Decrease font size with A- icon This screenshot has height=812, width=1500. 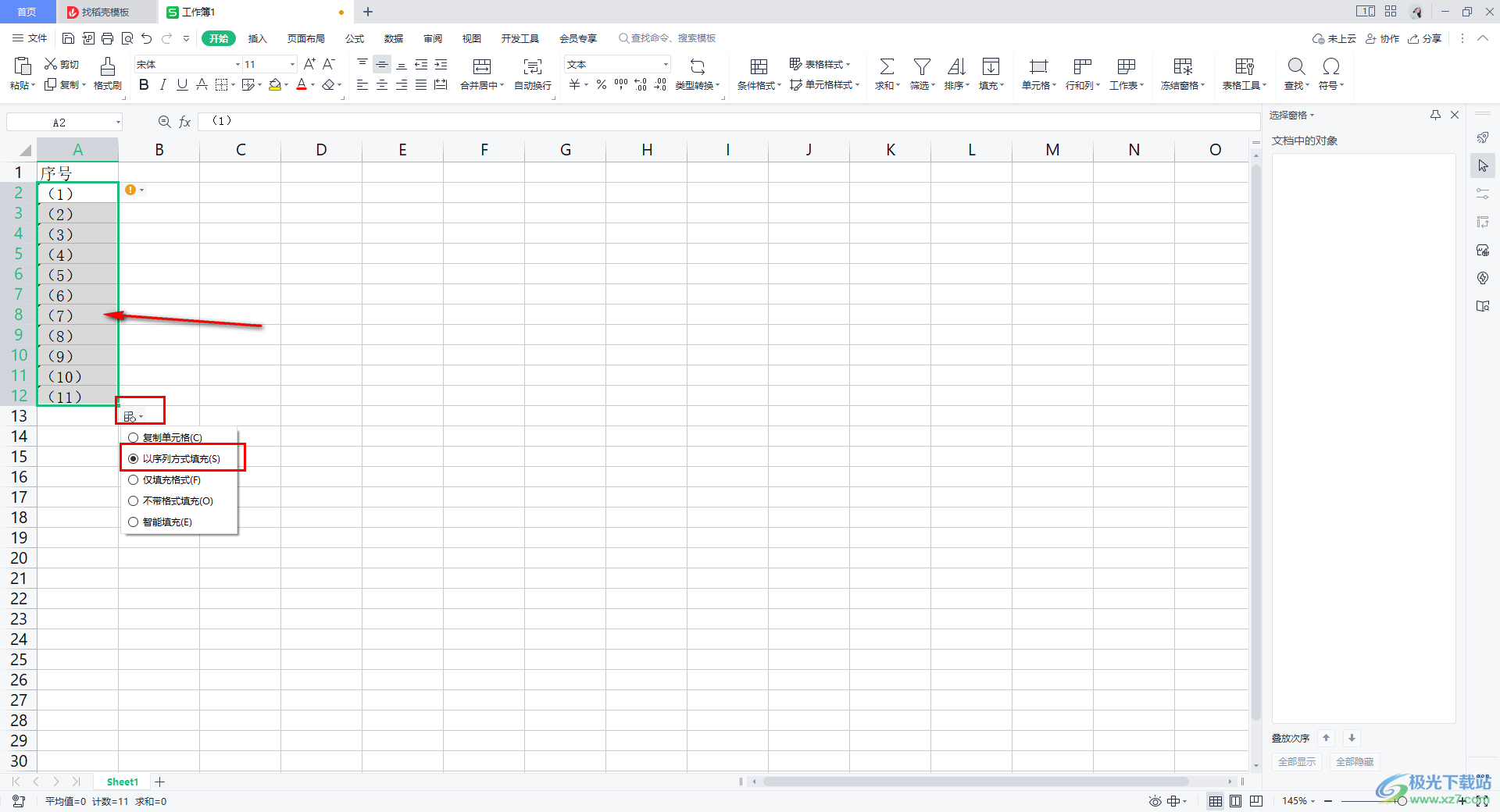(329, 64)
